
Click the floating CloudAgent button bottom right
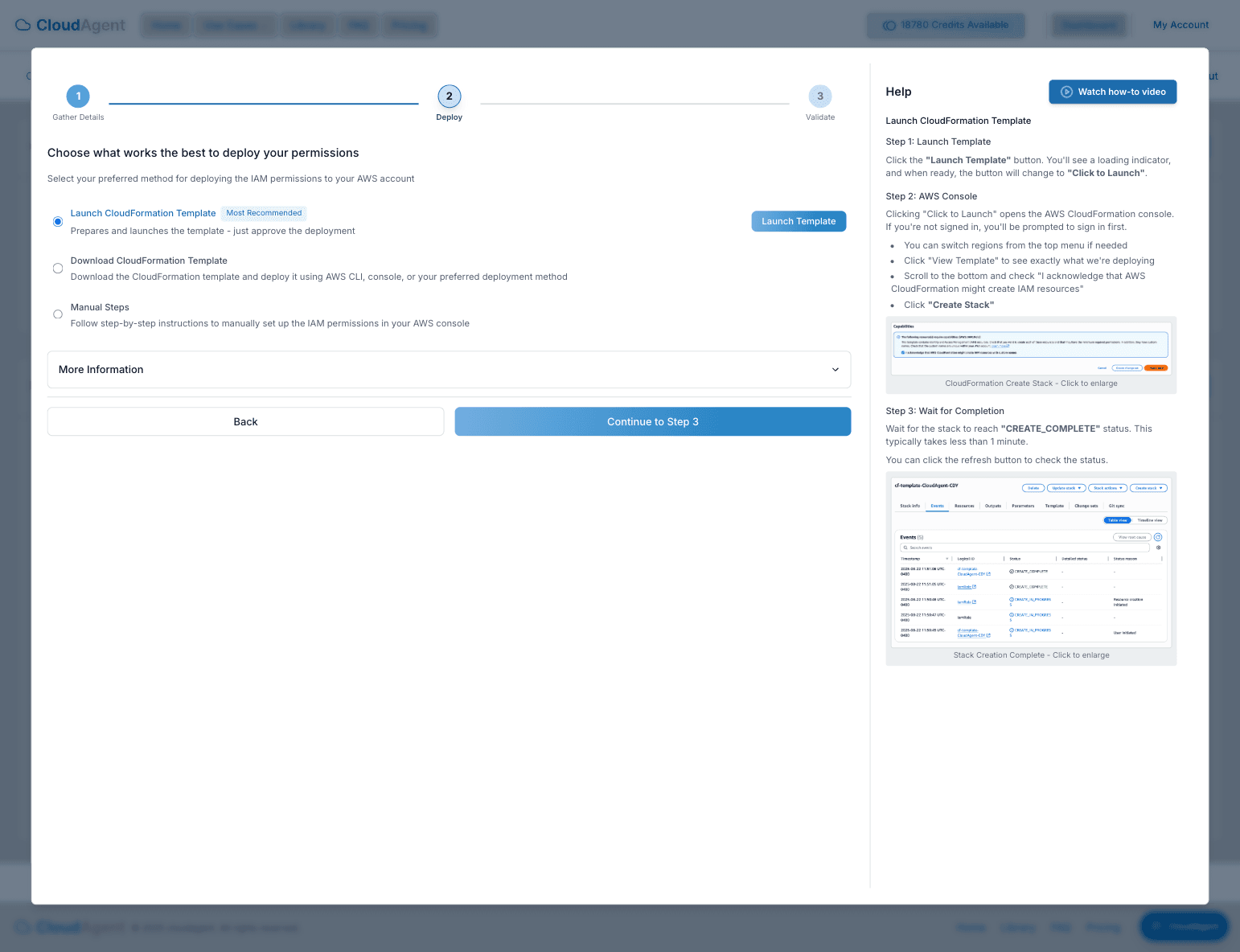1184,926
